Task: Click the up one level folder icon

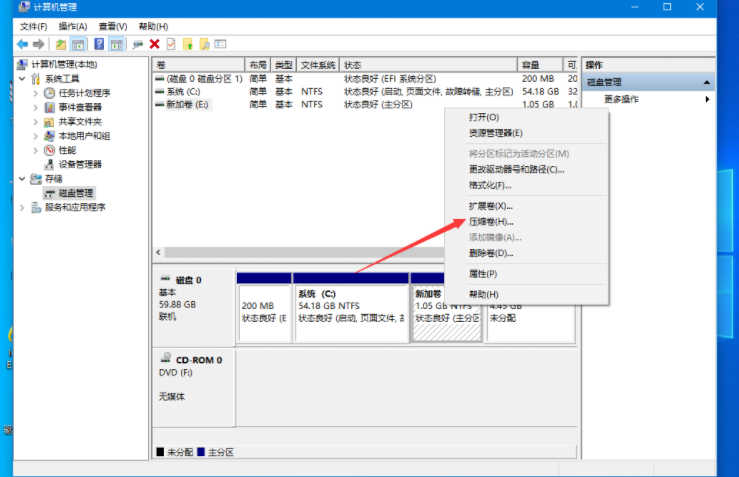Action: click(61, 44)
